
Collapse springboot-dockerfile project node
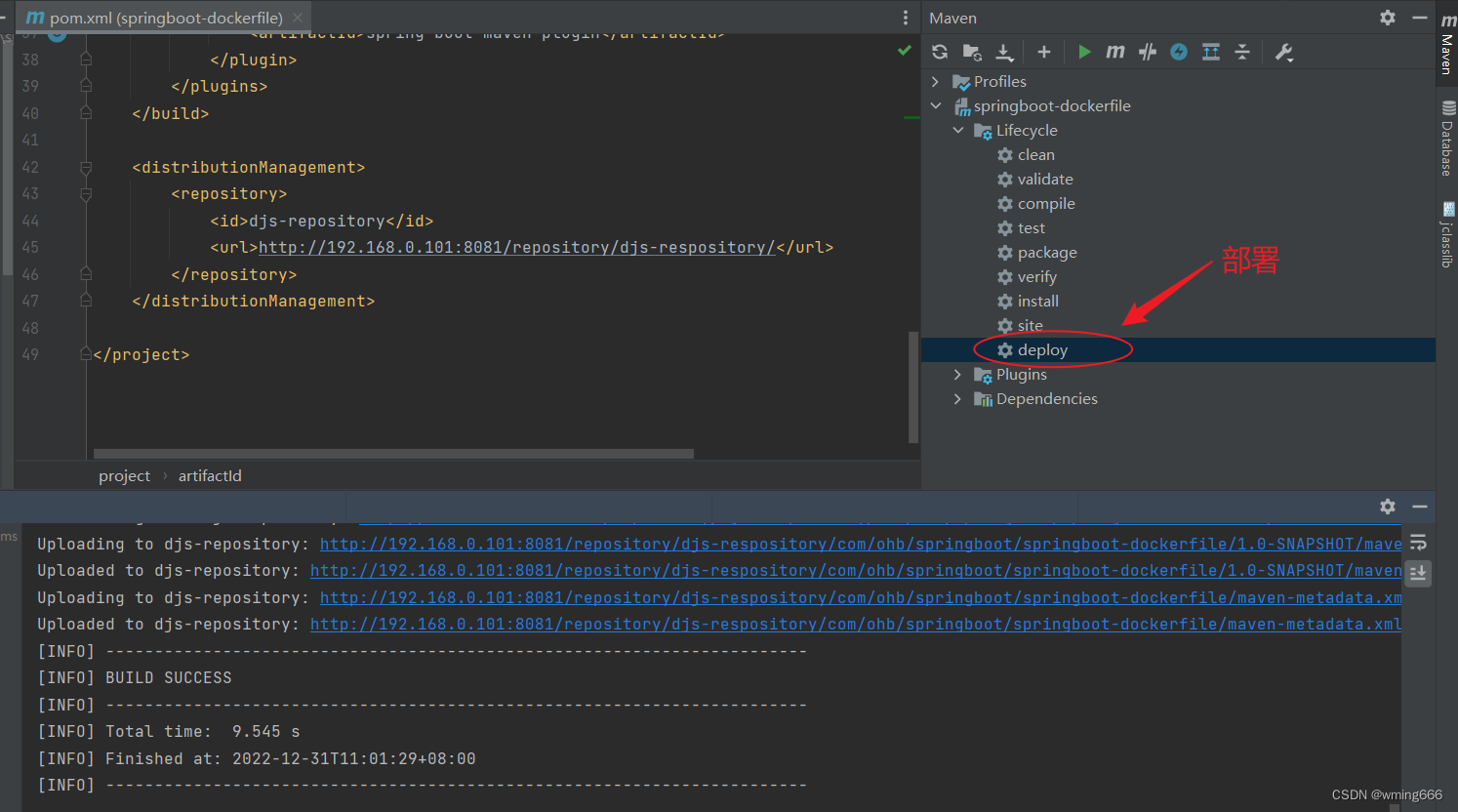[x=936, y=105]
